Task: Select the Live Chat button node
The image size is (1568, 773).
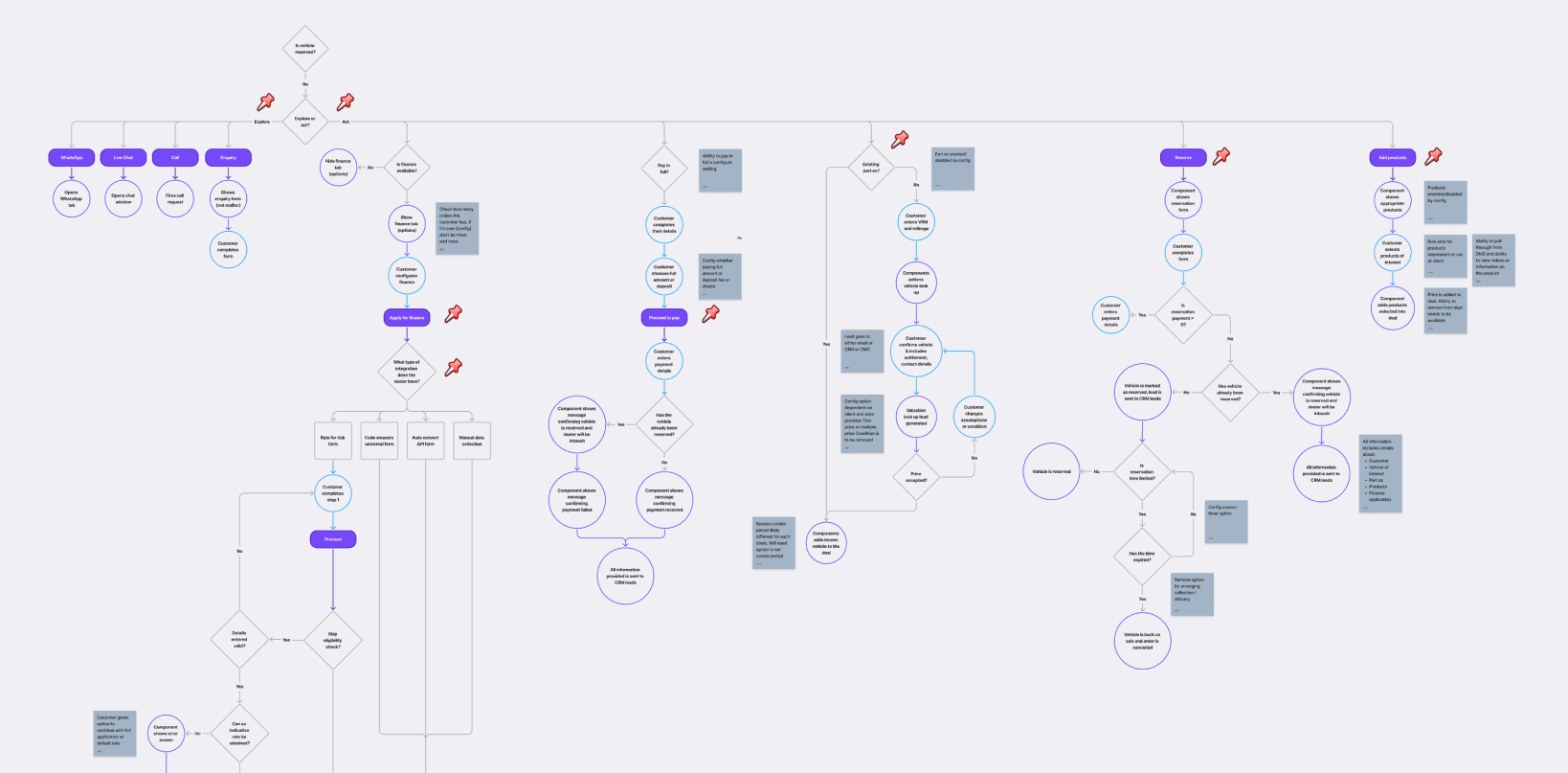Action: click(x=123, y=157)
